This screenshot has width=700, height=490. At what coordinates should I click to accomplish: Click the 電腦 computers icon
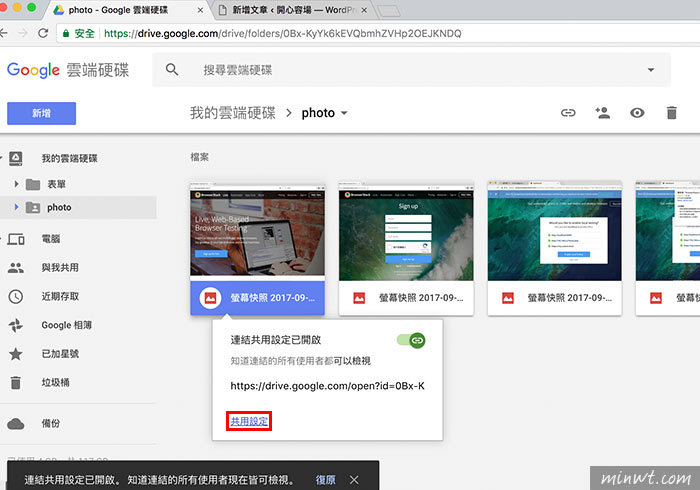pyautogui.click(x=16, y=239)
